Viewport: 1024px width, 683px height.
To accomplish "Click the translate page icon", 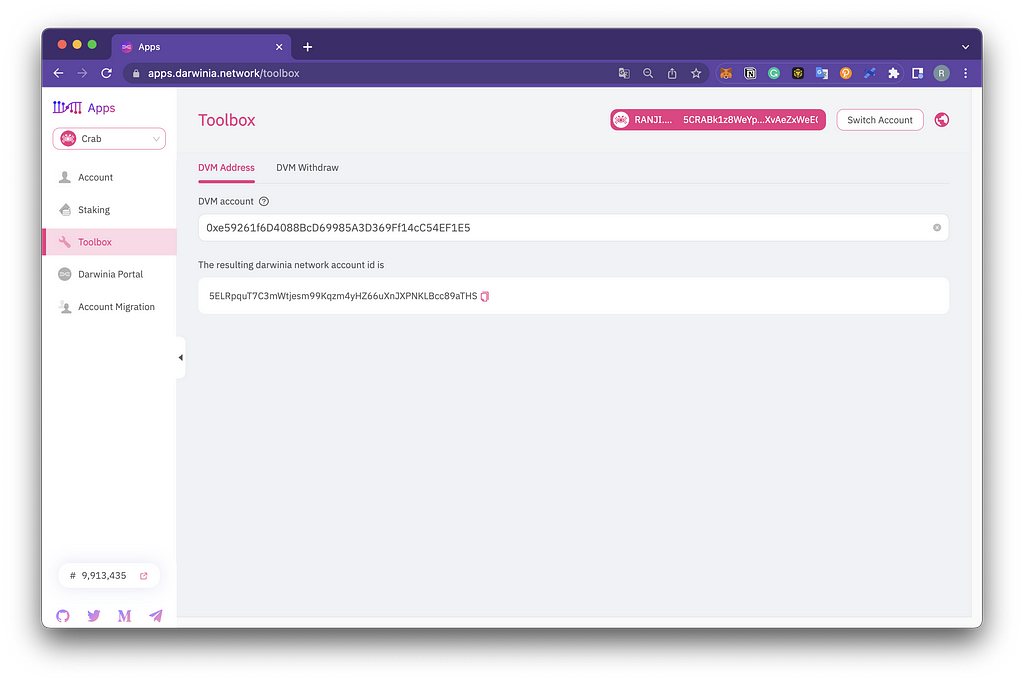I will (624, 73).
